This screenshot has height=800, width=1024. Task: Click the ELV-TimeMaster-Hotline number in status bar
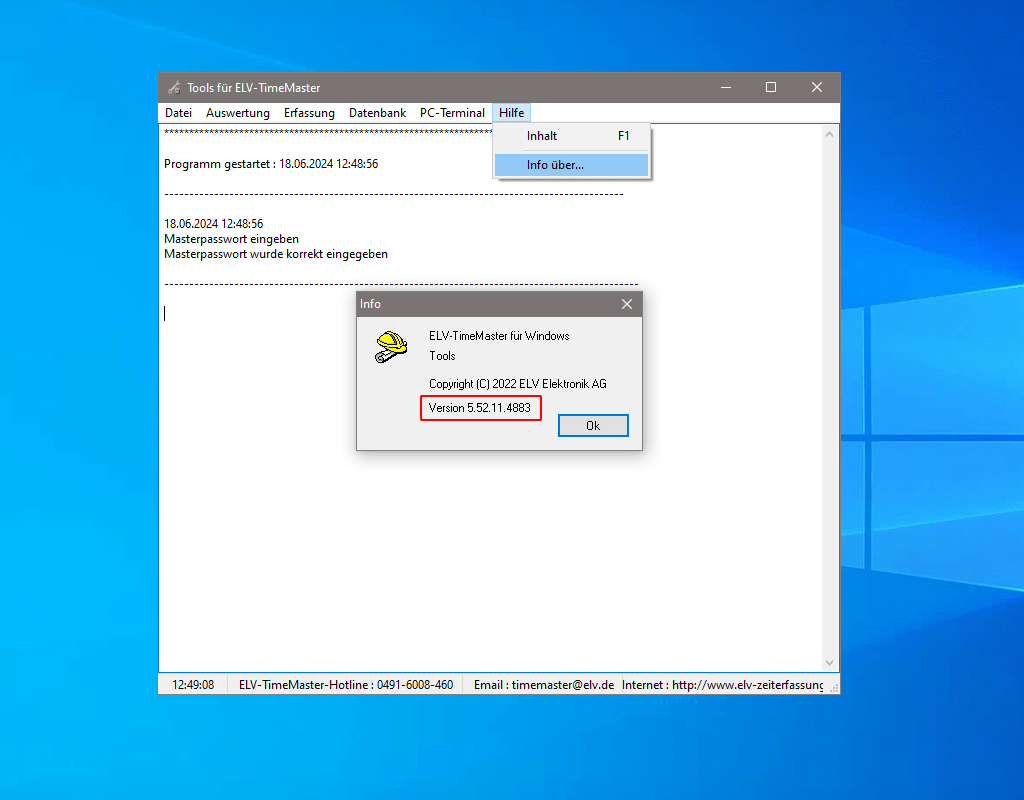[x=345, y=684]
